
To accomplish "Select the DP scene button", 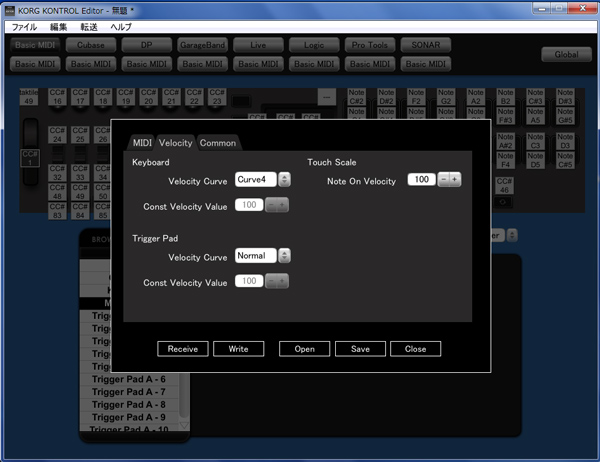I will [147, 45].
